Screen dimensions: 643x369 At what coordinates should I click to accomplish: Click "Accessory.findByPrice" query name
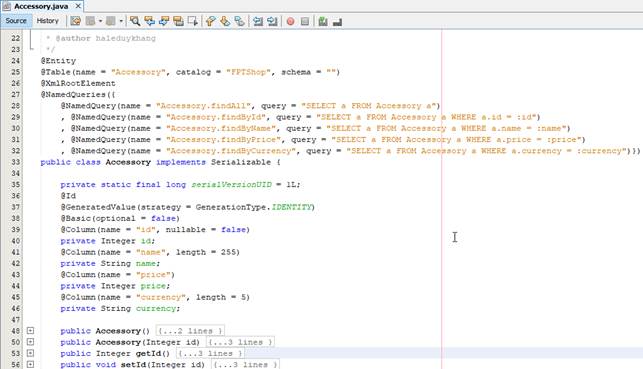tap(223, 139)
